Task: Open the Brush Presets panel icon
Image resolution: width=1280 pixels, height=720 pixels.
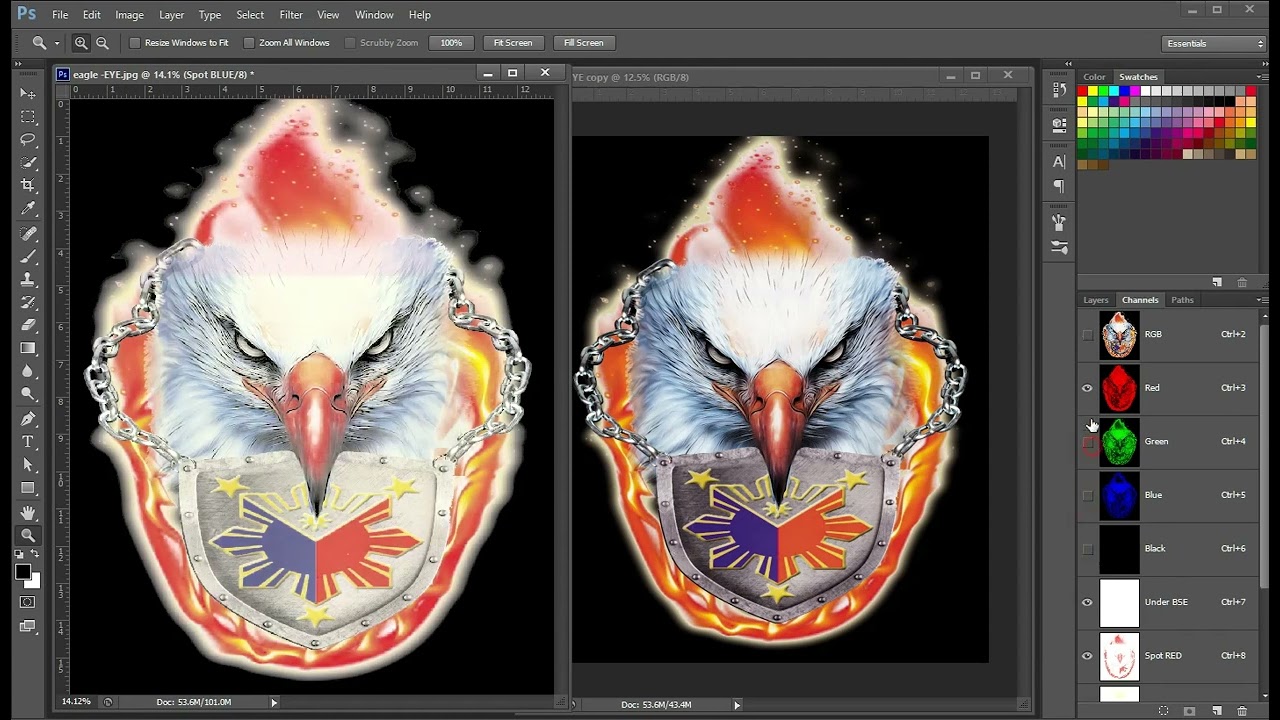Action: click(x=1059, y=222)
